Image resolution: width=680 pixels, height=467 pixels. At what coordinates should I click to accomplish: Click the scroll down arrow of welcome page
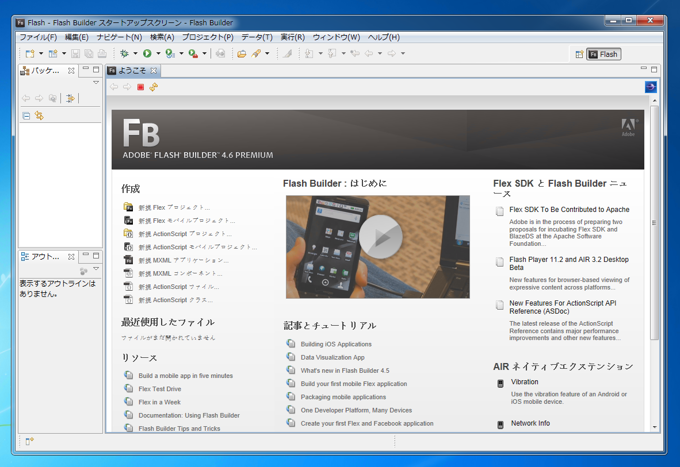[654, 428]
